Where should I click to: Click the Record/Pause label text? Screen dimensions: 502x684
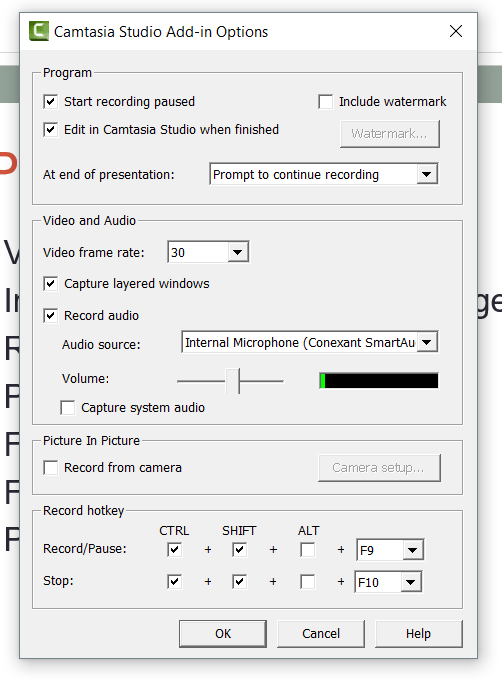pyautogui.click(x=85, y=549)
